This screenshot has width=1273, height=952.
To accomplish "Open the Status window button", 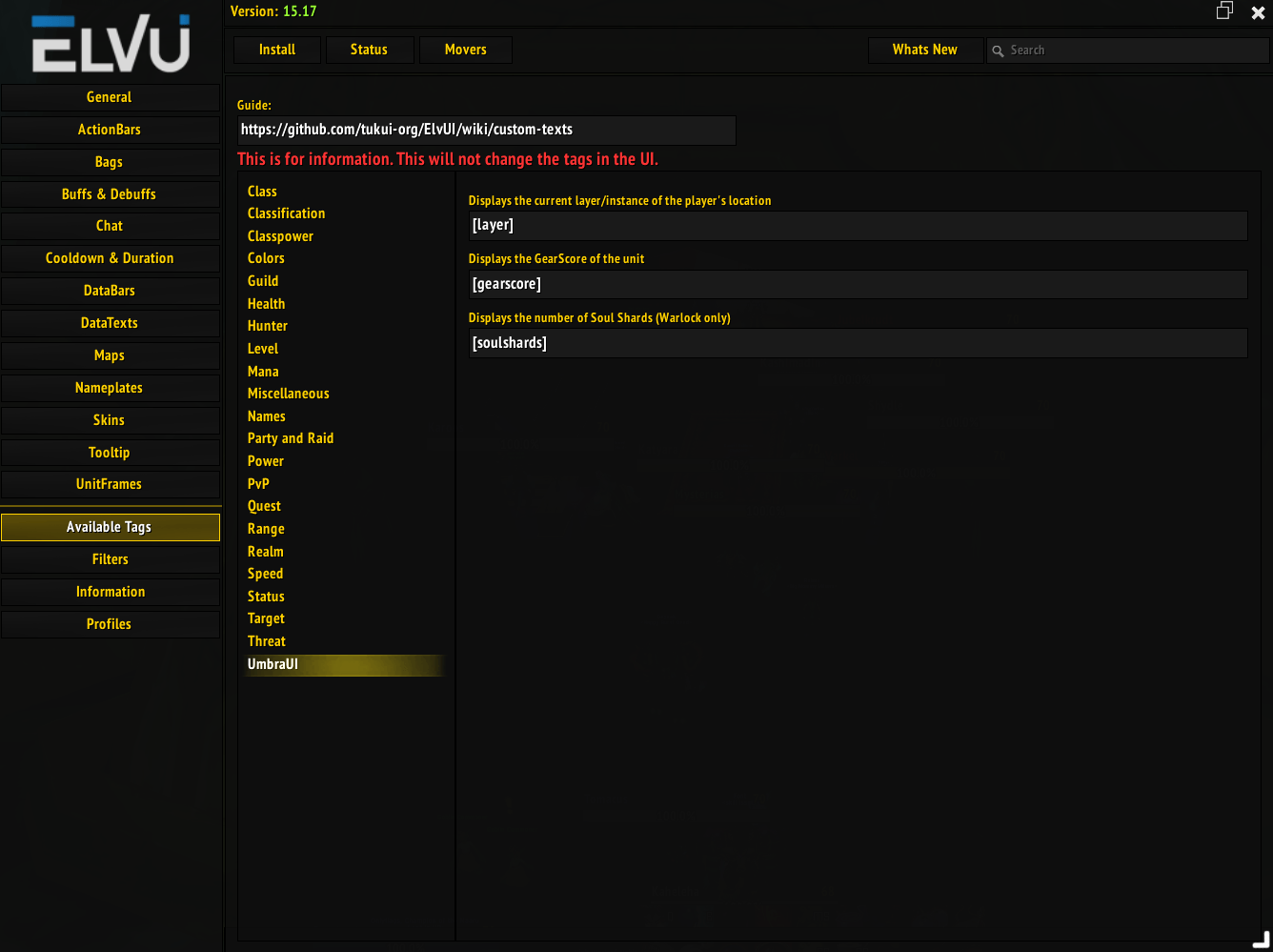I will (369, 50).
